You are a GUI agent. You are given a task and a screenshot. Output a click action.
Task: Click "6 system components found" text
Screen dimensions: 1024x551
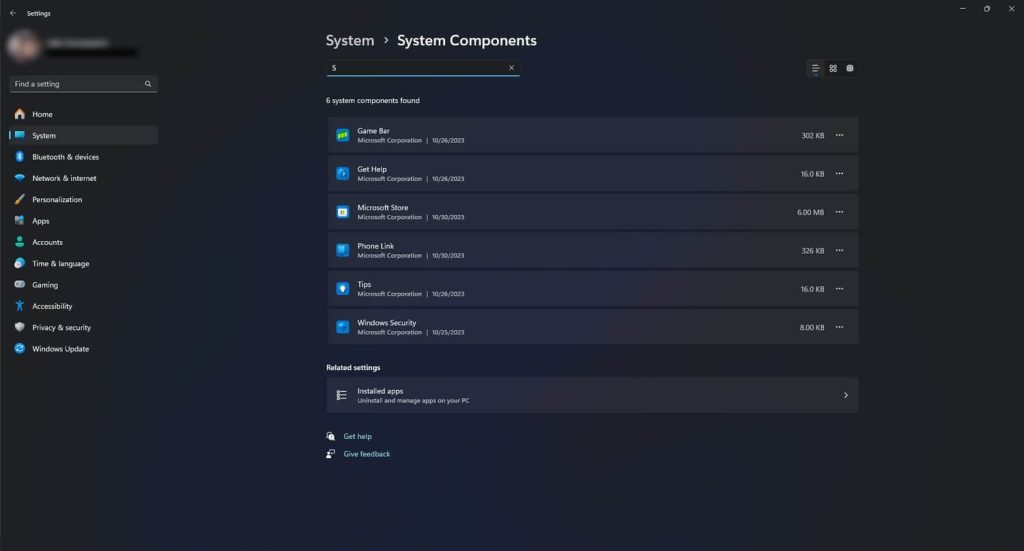pyautogui.click(x=373, y=101)
